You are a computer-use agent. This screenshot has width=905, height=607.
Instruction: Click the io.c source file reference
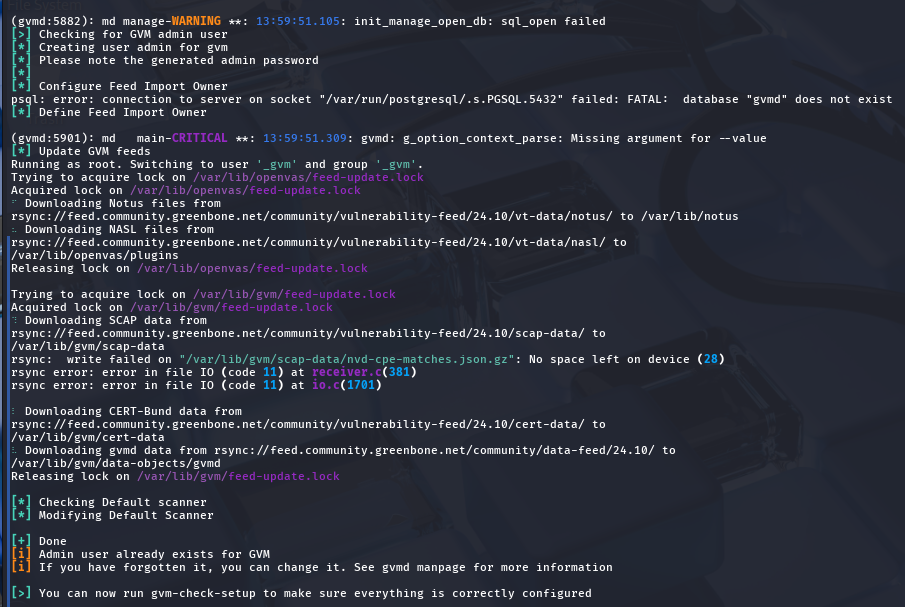[326, 385]
